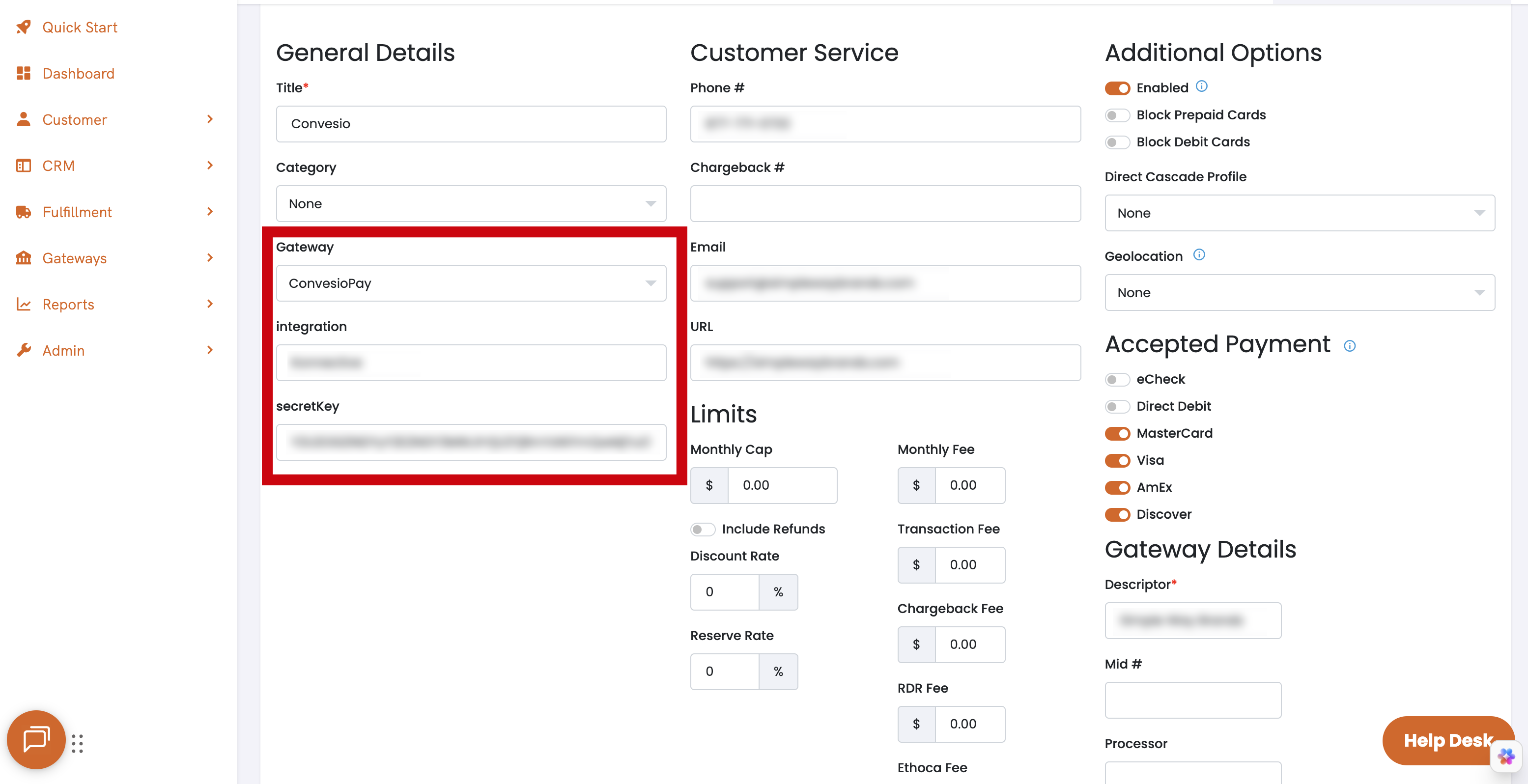Open the chat widget bubble icon

(x=35, y=739)
